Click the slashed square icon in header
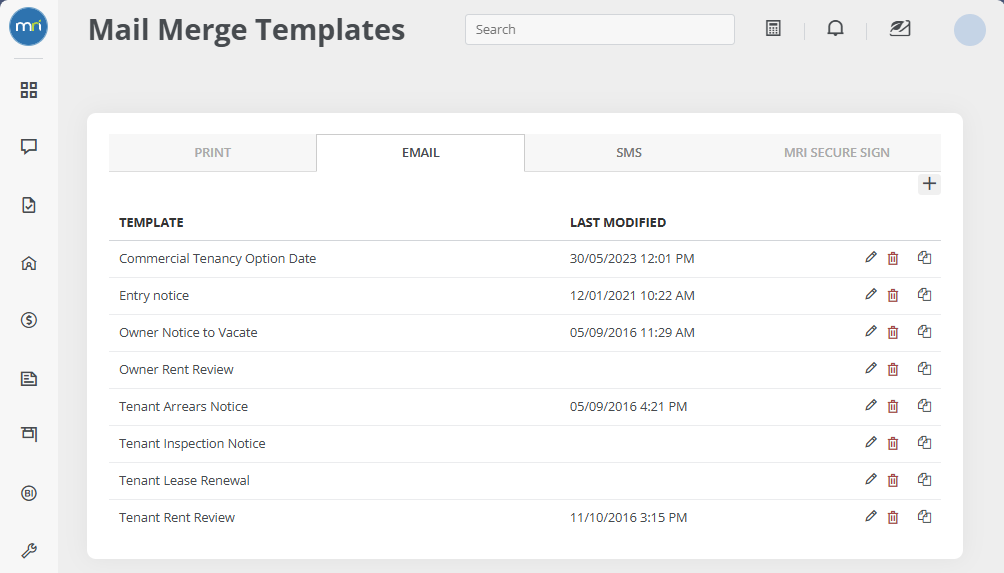This screenshot has height=573, width=1004. (x=900, y=28)
